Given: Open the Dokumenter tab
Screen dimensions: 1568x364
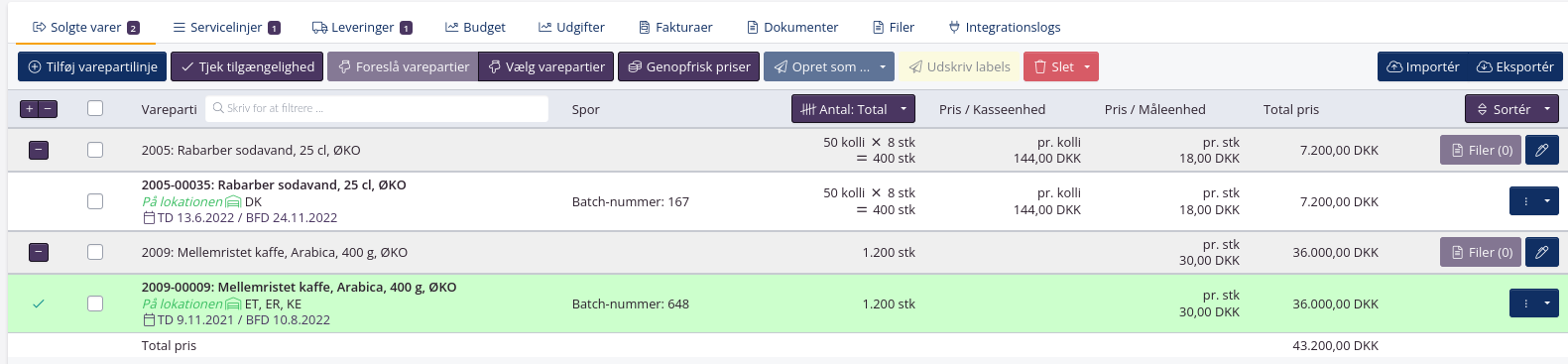Looking at the screenshot, I should (x=792, y=27).
